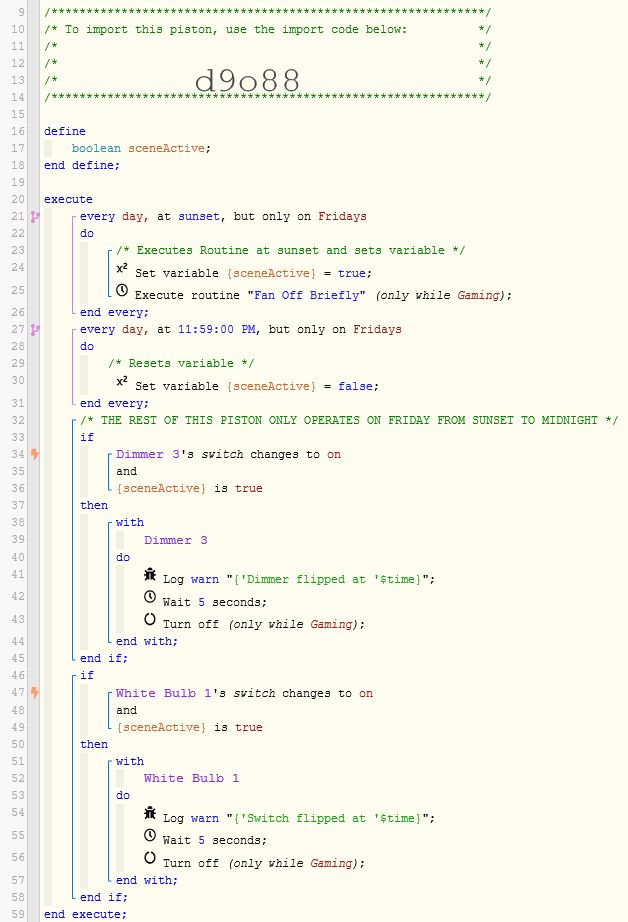The height and width of the screenshot is (922, 628).
Task: Click the clock icon on line 55 Wait
Action: (x=150, y=835)
